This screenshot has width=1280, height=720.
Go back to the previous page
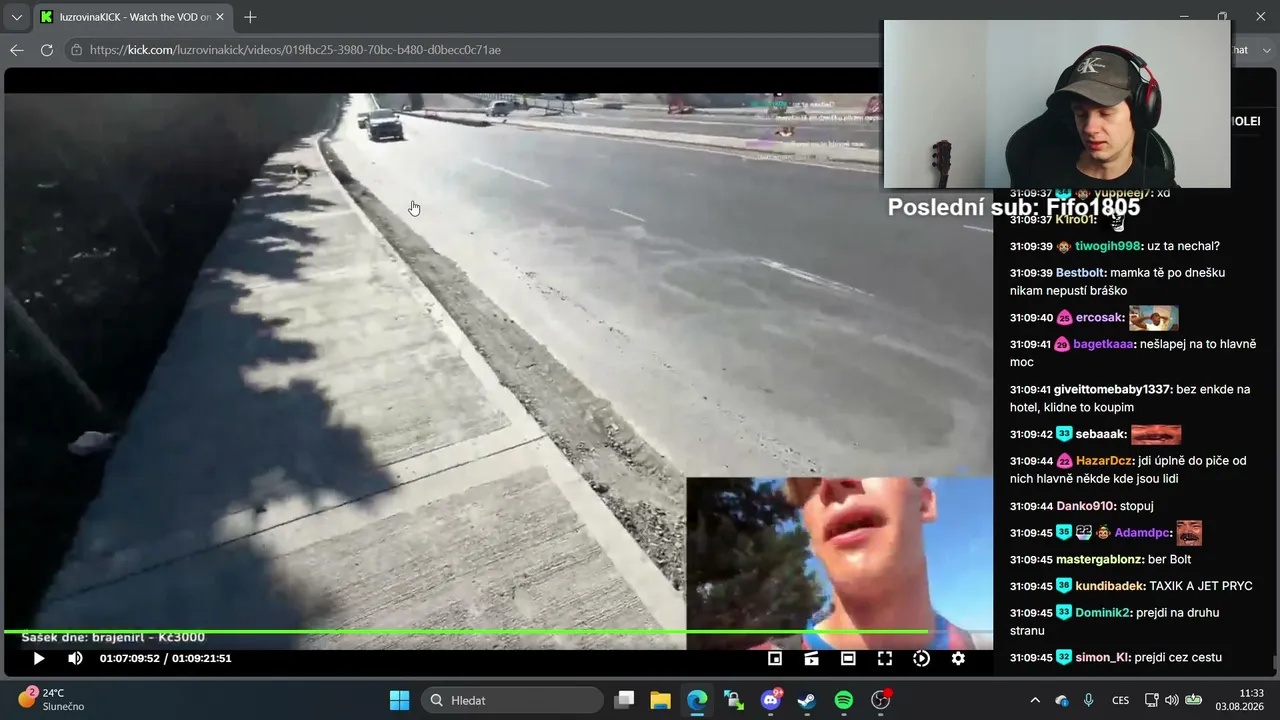[17, 50]
